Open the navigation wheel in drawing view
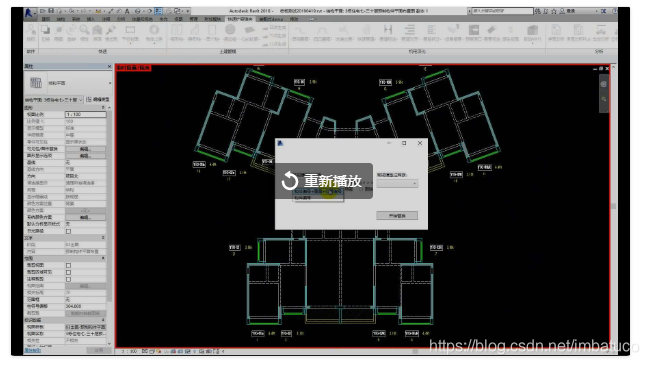This screenshot has height=365, width=649. [x=603, y=84]
